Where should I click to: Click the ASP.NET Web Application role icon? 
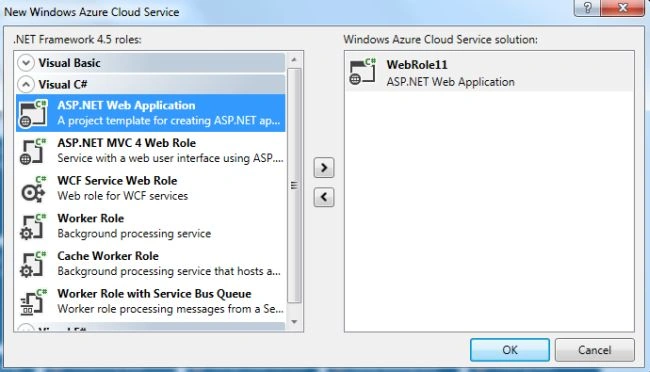33,113
